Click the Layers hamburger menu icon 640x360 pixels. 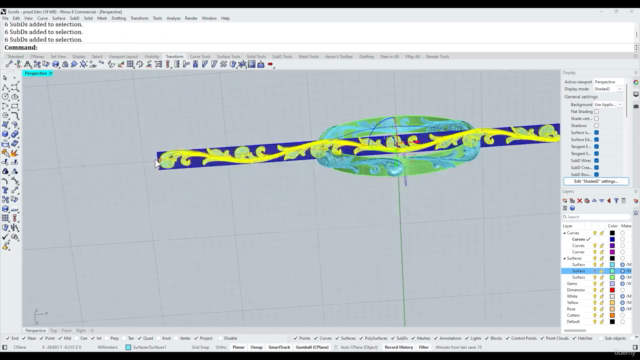click(x=565, y=208)
